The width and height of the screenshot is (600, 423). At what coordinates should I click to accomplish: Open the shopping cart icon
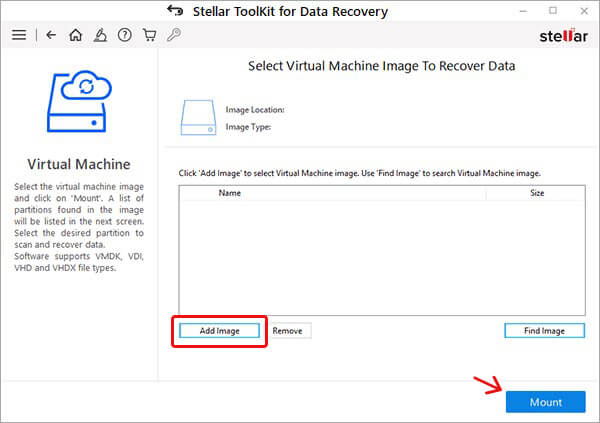149,35
